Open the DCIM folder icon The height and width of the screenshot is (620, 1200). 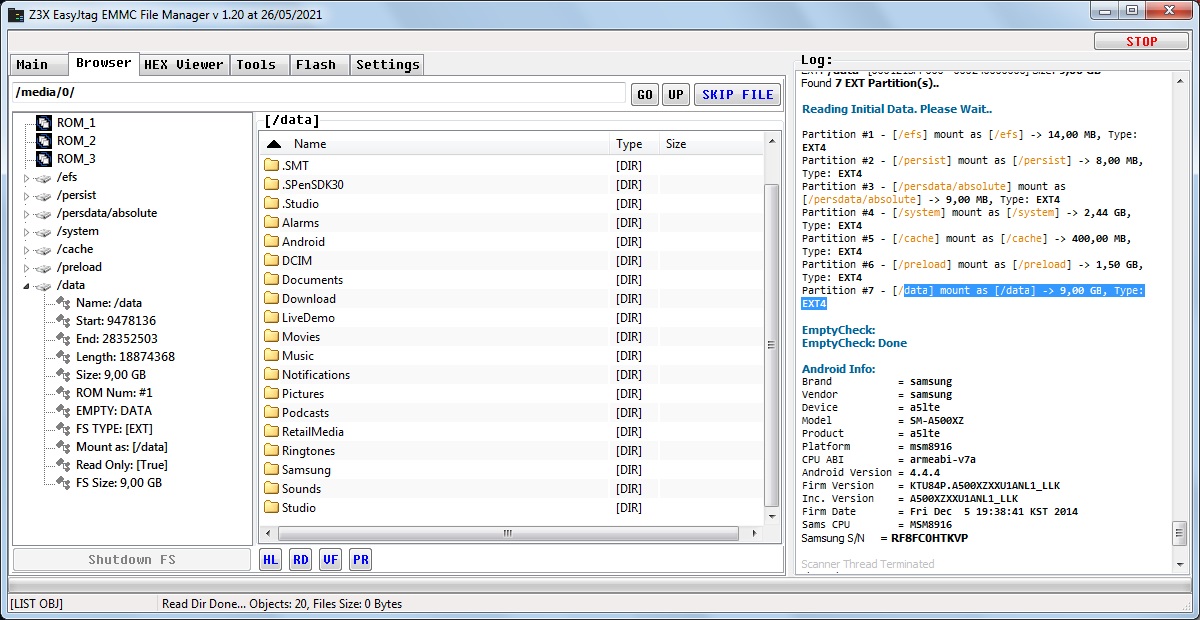point(271,261)
